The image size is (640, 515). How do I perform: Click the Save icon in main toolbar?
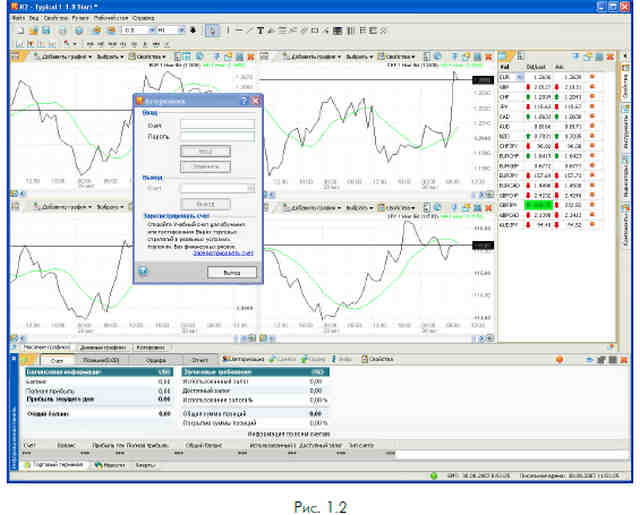[x=46, y=31]
